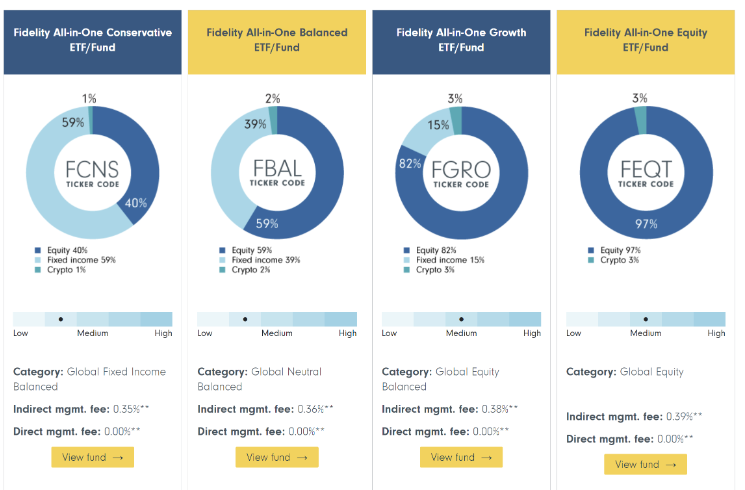Click the FCNS ticker code donut center

(x=93, y=173)
